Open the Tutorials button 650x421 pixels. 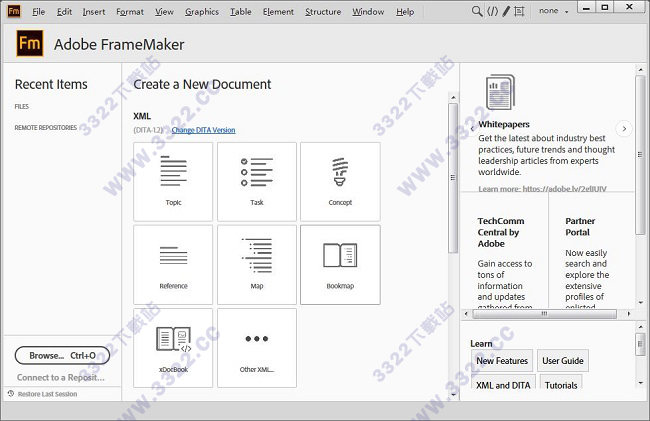(x=561, y=384)
